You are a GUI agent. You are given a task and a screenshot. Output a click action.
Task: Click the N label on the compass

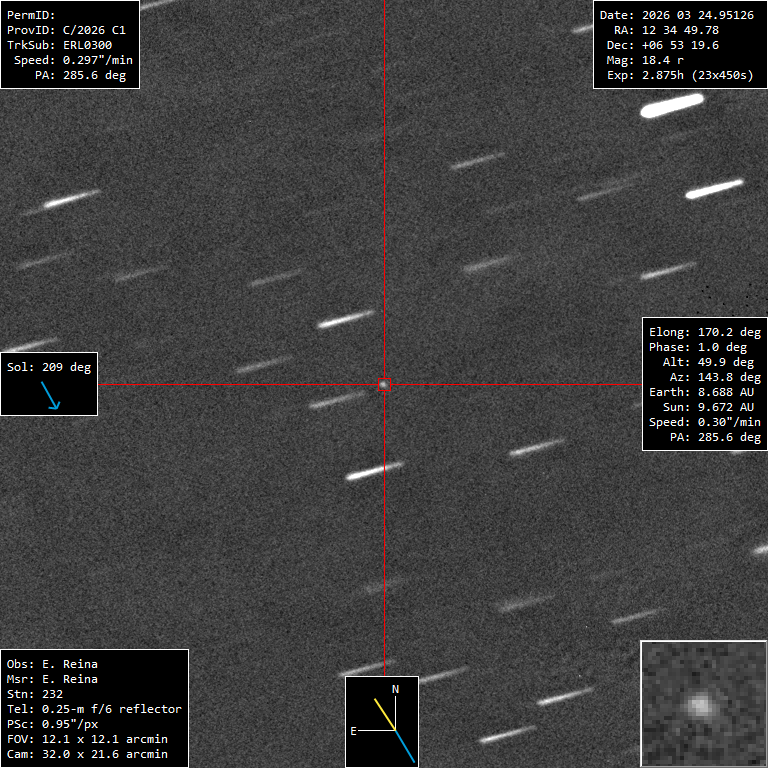[395, 690]
